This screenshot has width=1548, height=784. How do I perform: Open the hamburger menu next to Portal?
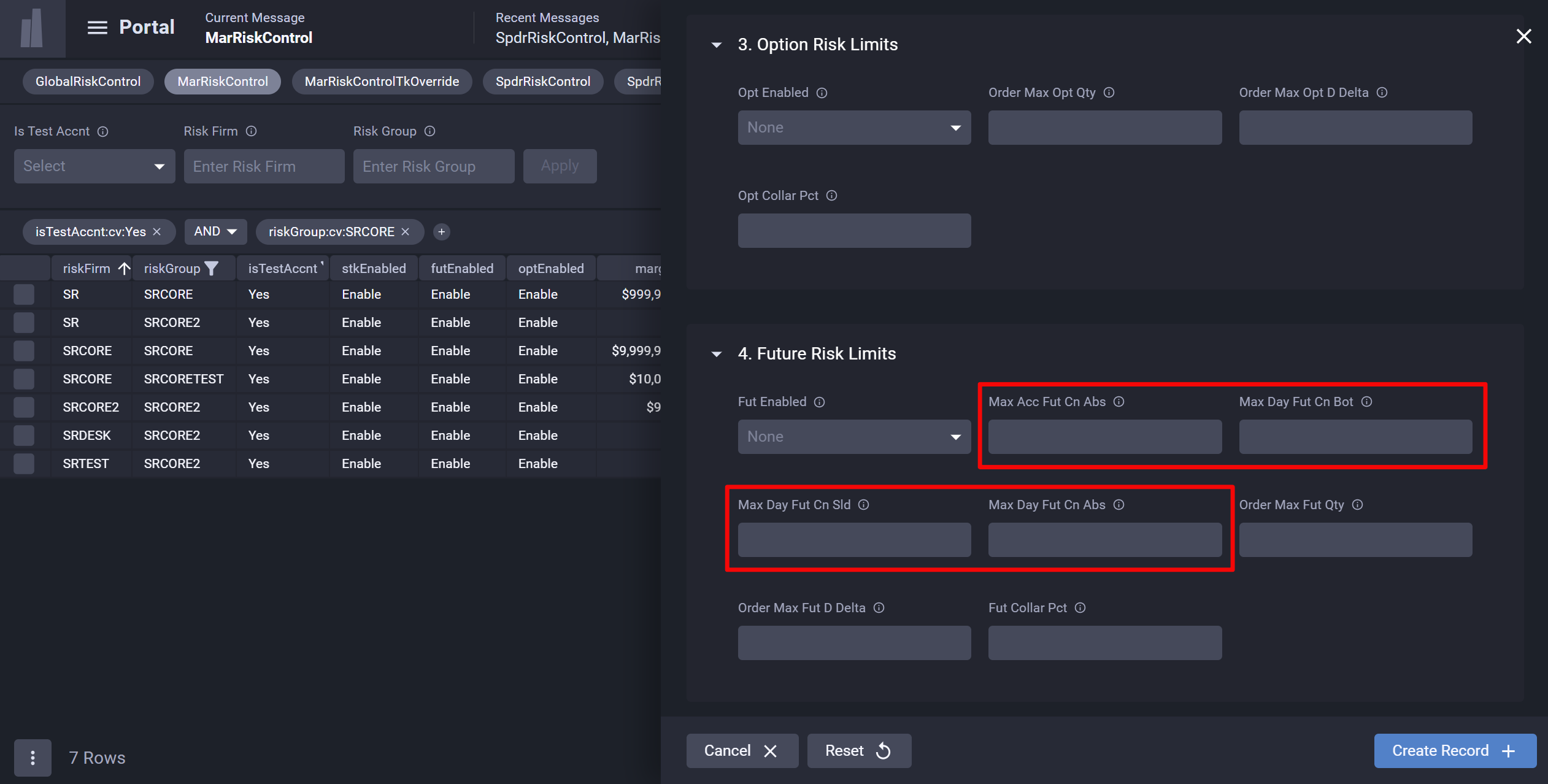click(97, 28)
